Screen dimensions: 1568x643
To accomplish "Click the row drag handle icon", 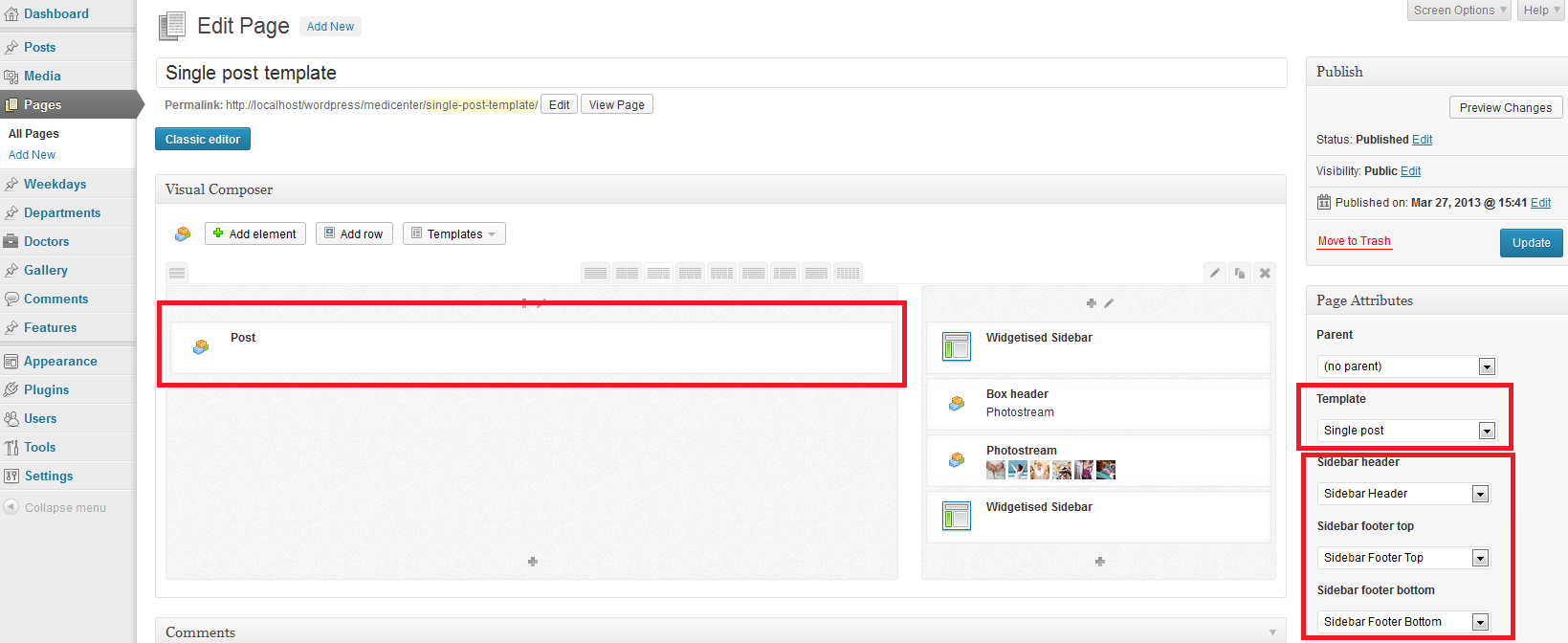I will pyautogui.click(x=177, y=273).
